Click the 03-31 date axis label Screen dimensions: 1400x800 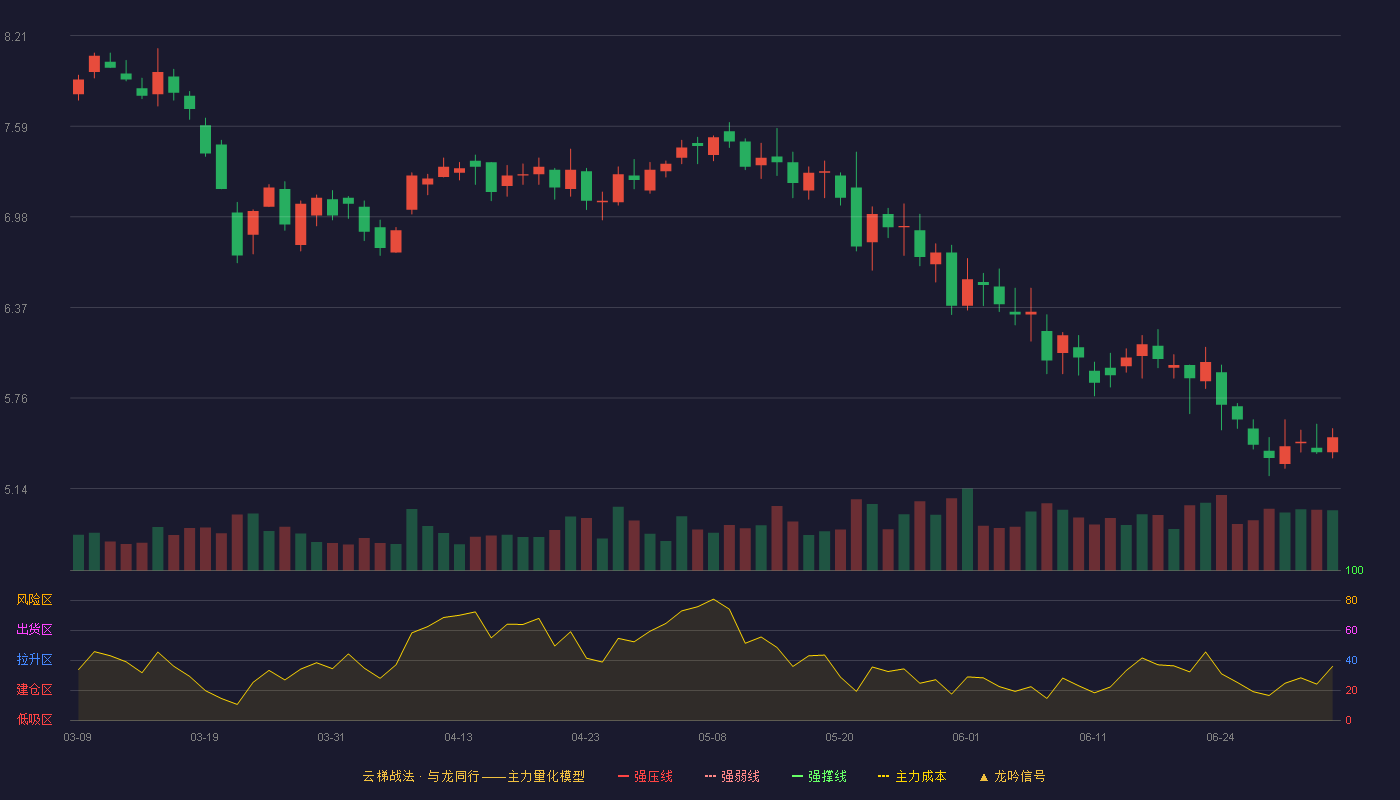click(x=331, y=737)
